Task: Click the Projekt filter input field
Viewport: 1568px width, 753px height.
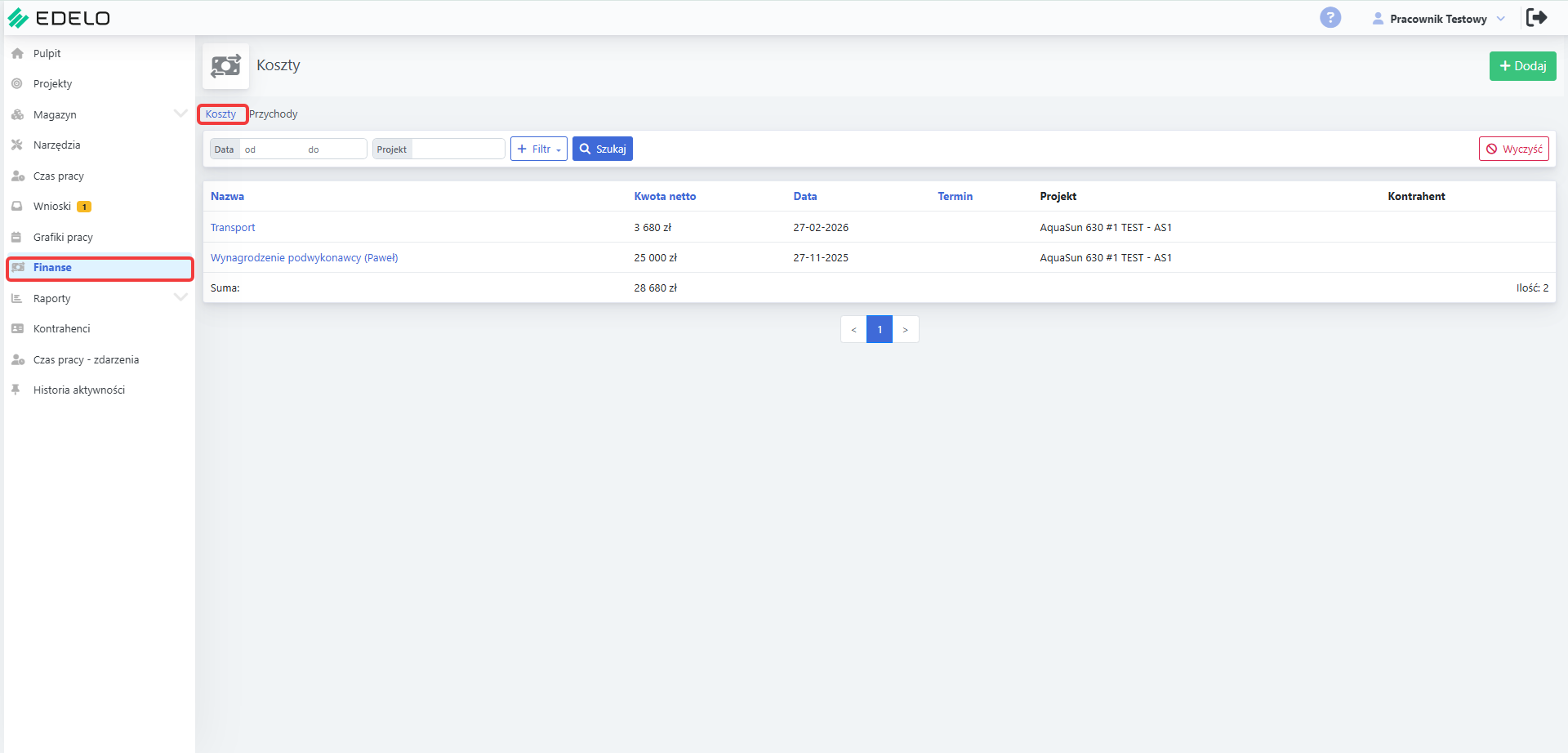Action: pyautogui.click(x=458, y=149)
